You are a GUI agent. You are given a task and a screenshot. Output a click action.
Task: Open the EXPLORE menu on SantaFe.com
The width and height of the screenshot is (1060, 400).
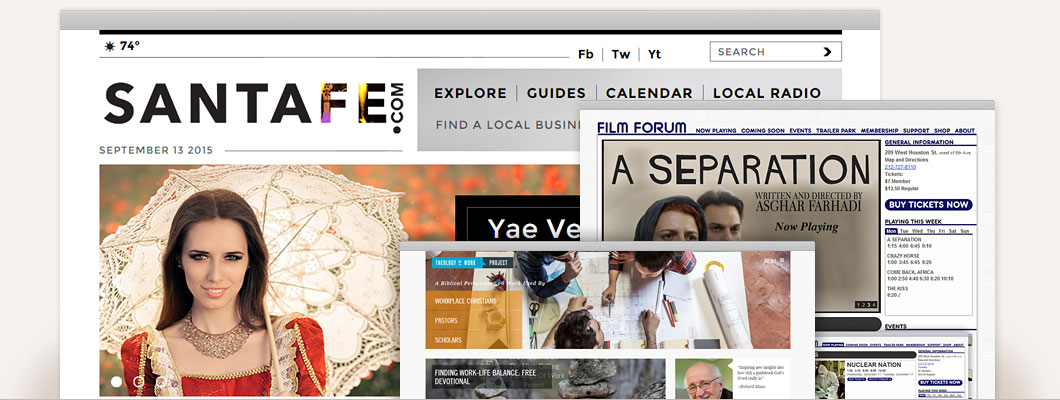click(471, 93)
